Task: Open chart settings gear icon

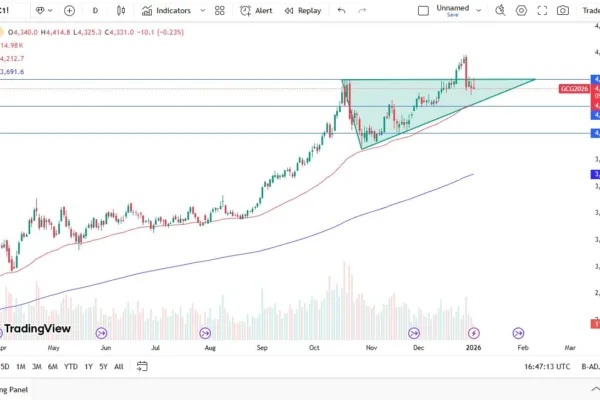Action: coord(521,10)
